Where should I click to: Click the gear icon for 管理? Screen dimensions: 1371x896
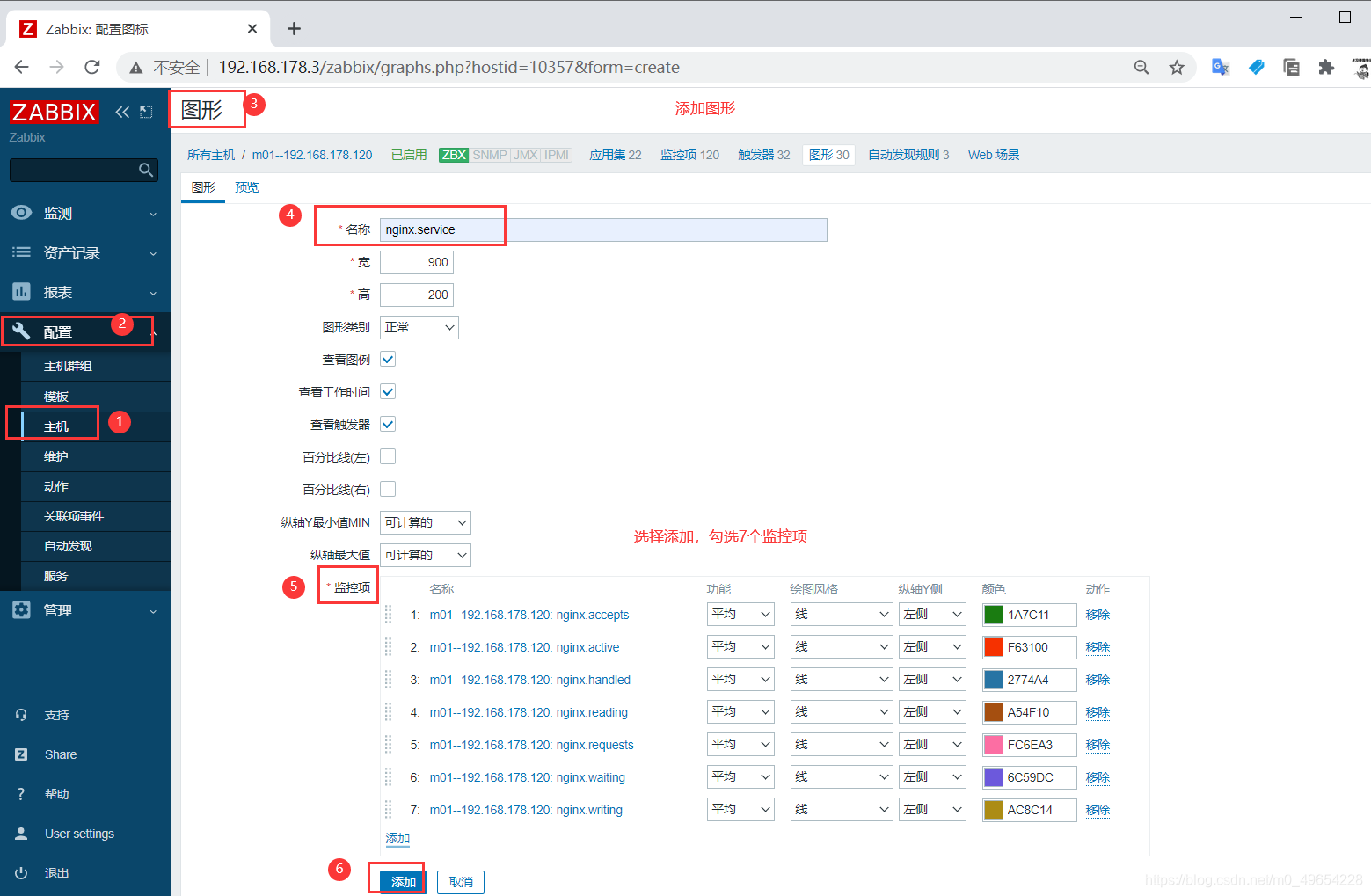pos(21,609)
